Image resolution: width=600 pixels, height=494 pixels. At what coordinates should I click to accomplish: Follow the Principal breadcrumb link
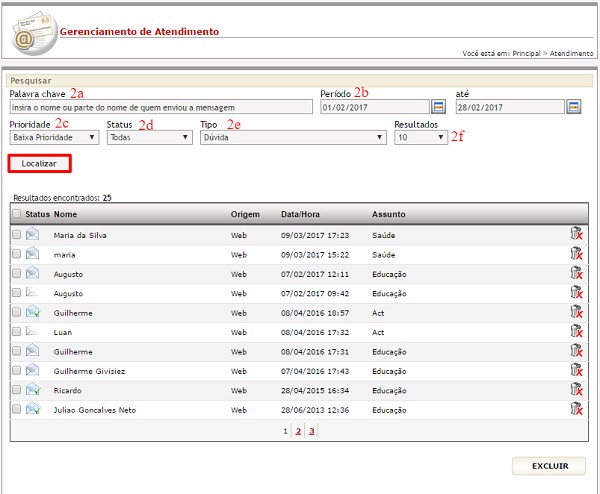527,54
